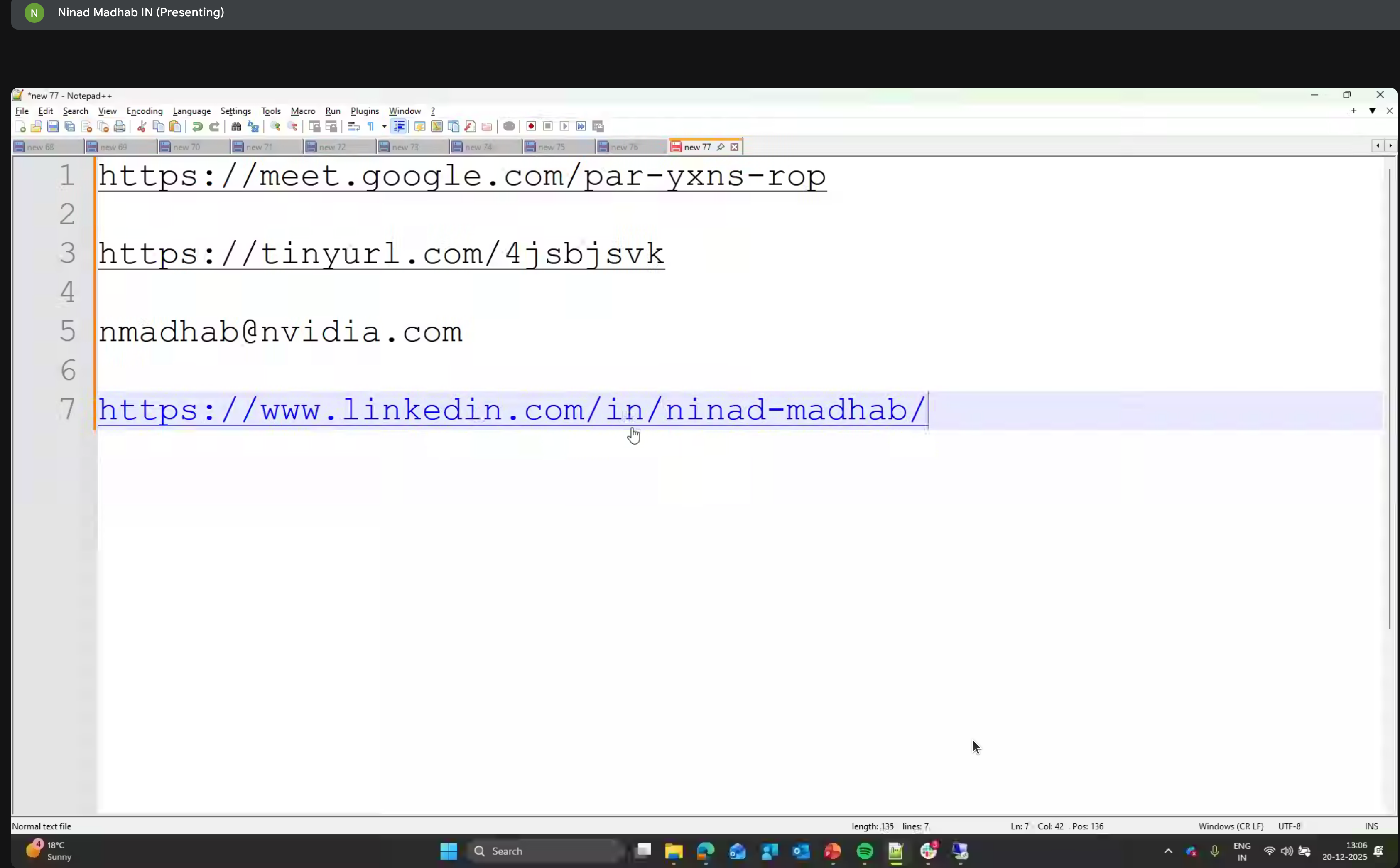Open the tab list dropdown arrow

click(x=1373, y=111)
